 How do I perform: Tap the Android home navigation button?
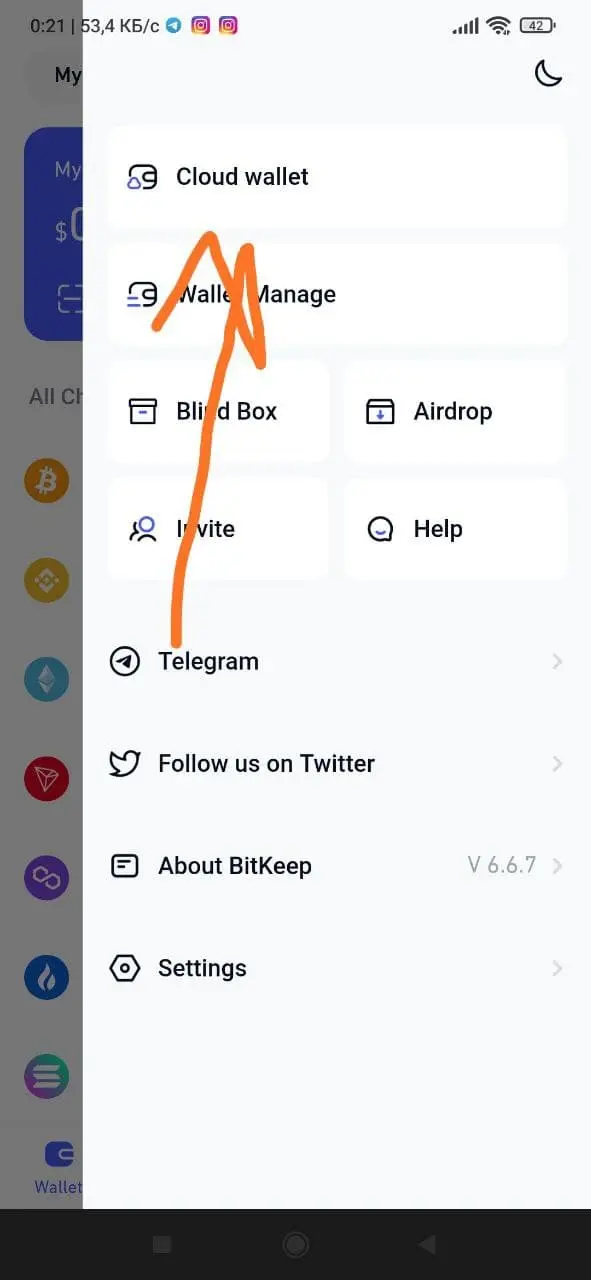(295, 1244)
